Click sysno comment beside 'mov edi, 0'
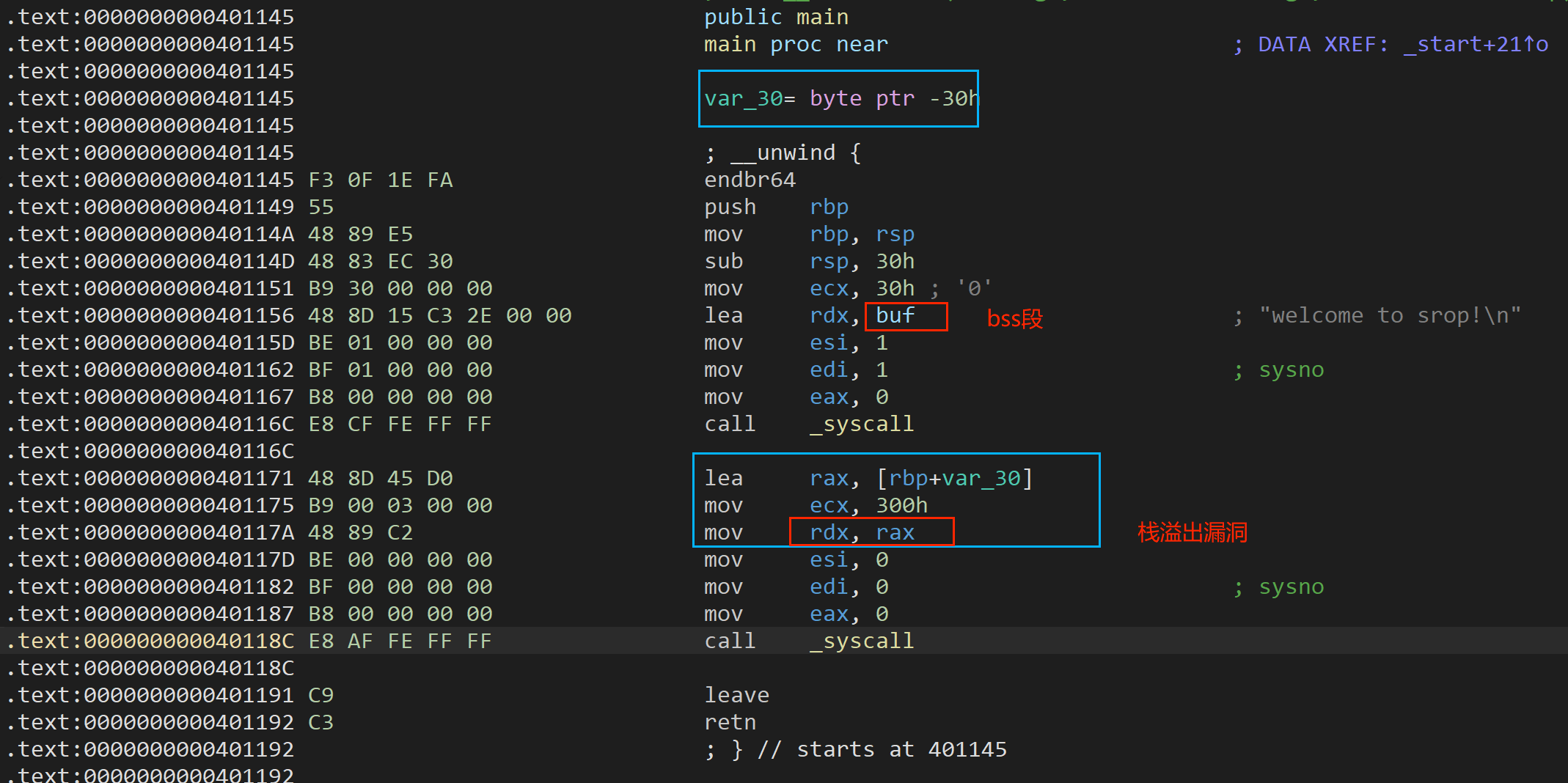 [1279, 587]
